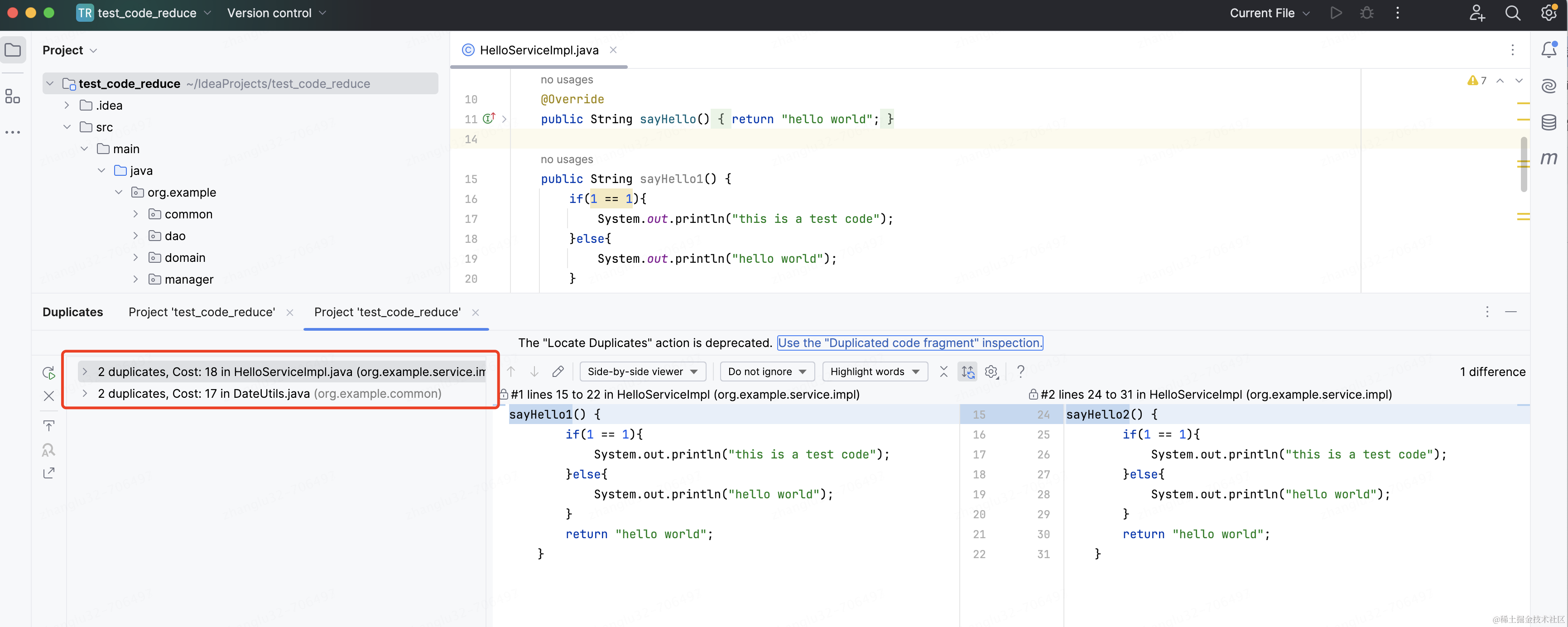The width and height of the screenshot is (1568, 627).
Task: Click the editor vertical scrollbar
Action: click(1524, 164)
